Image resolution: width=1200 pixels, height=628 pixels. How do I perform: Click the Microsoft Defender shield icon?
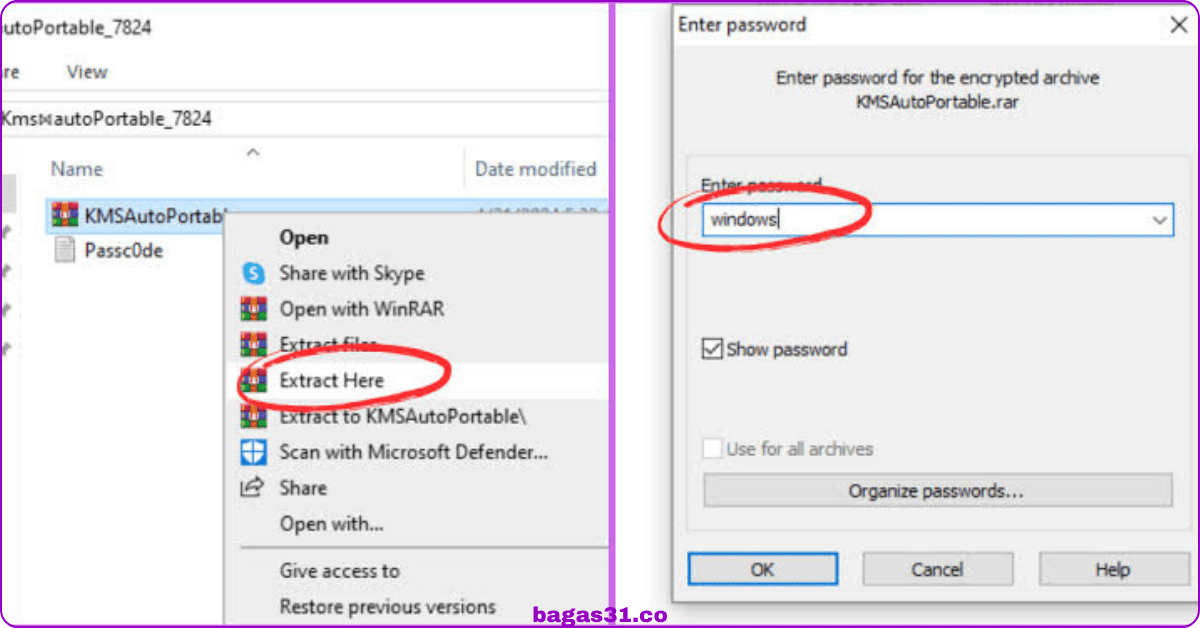(255, 452)
